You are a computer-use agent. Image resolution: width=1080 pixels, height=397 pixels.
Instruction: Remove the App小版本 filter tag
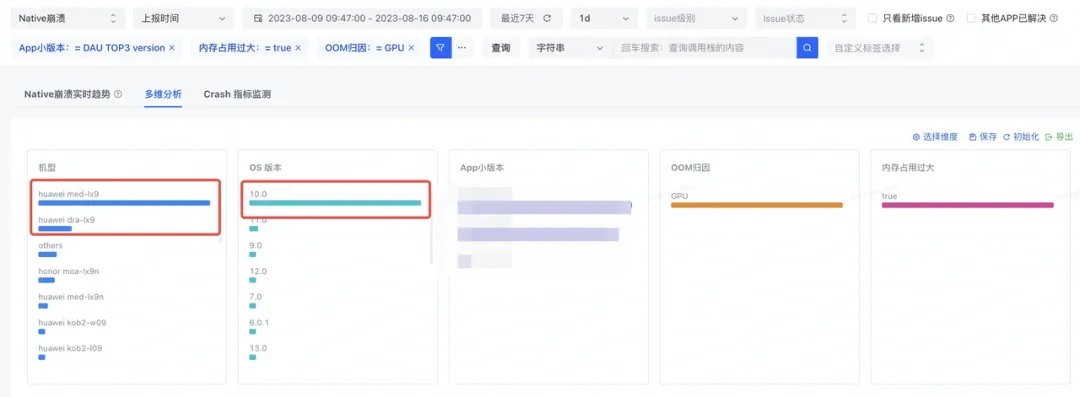pos(172,48)
